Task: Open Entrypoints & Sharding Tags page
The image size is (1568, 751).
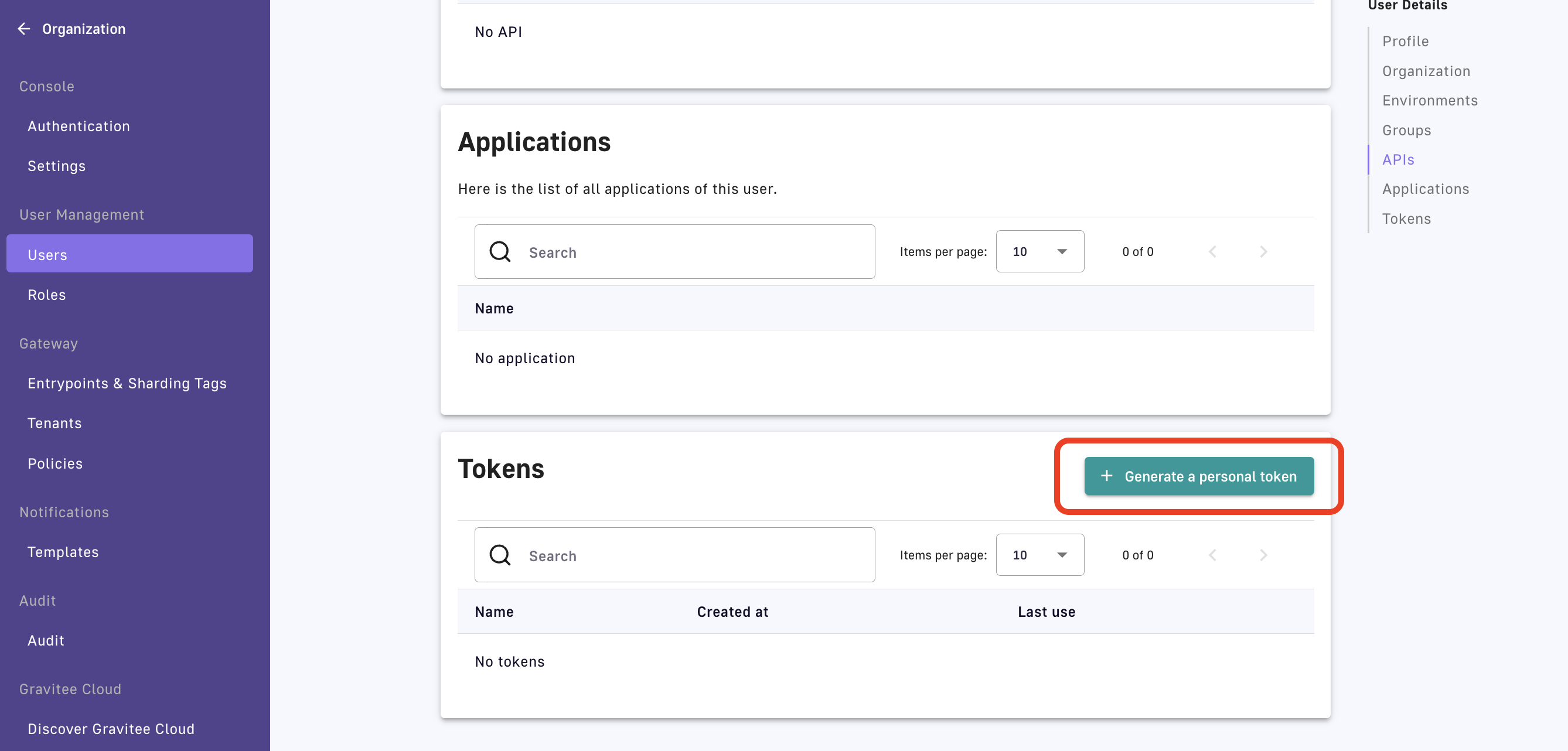Action: tap(127, 384)
